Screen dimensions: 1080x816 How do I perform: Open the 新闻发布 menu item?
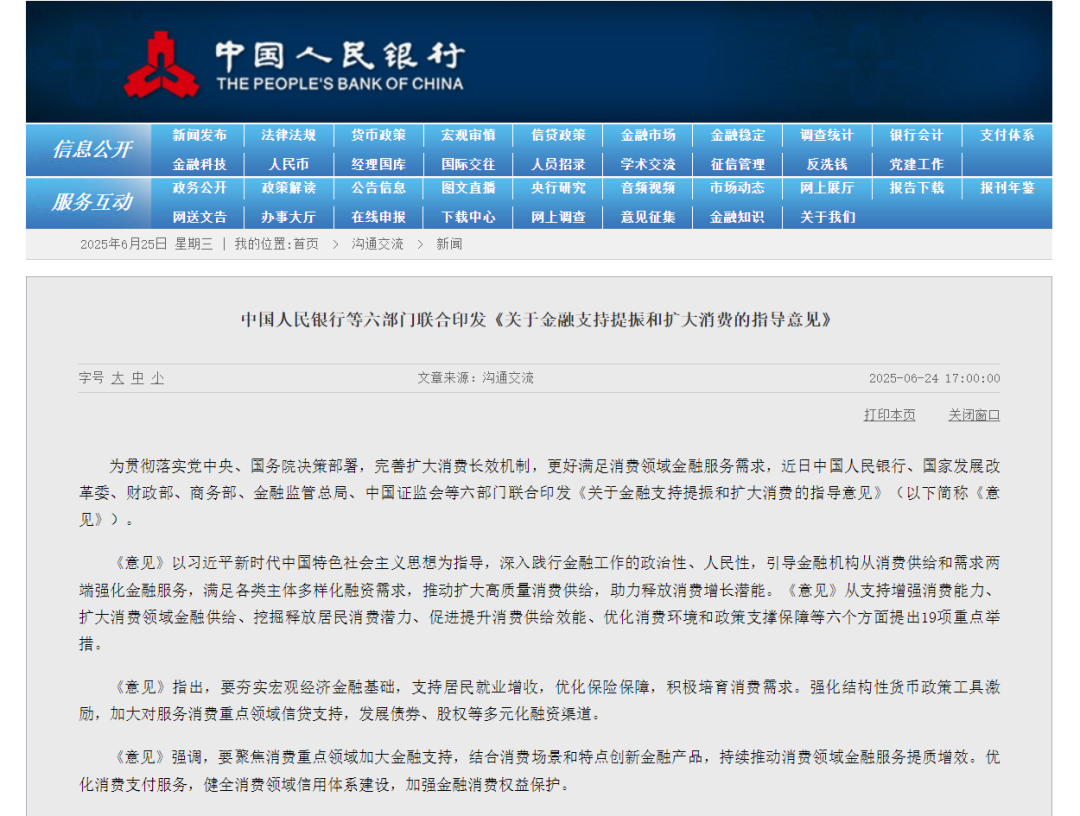pyautogui.click(x=200, y=135)
